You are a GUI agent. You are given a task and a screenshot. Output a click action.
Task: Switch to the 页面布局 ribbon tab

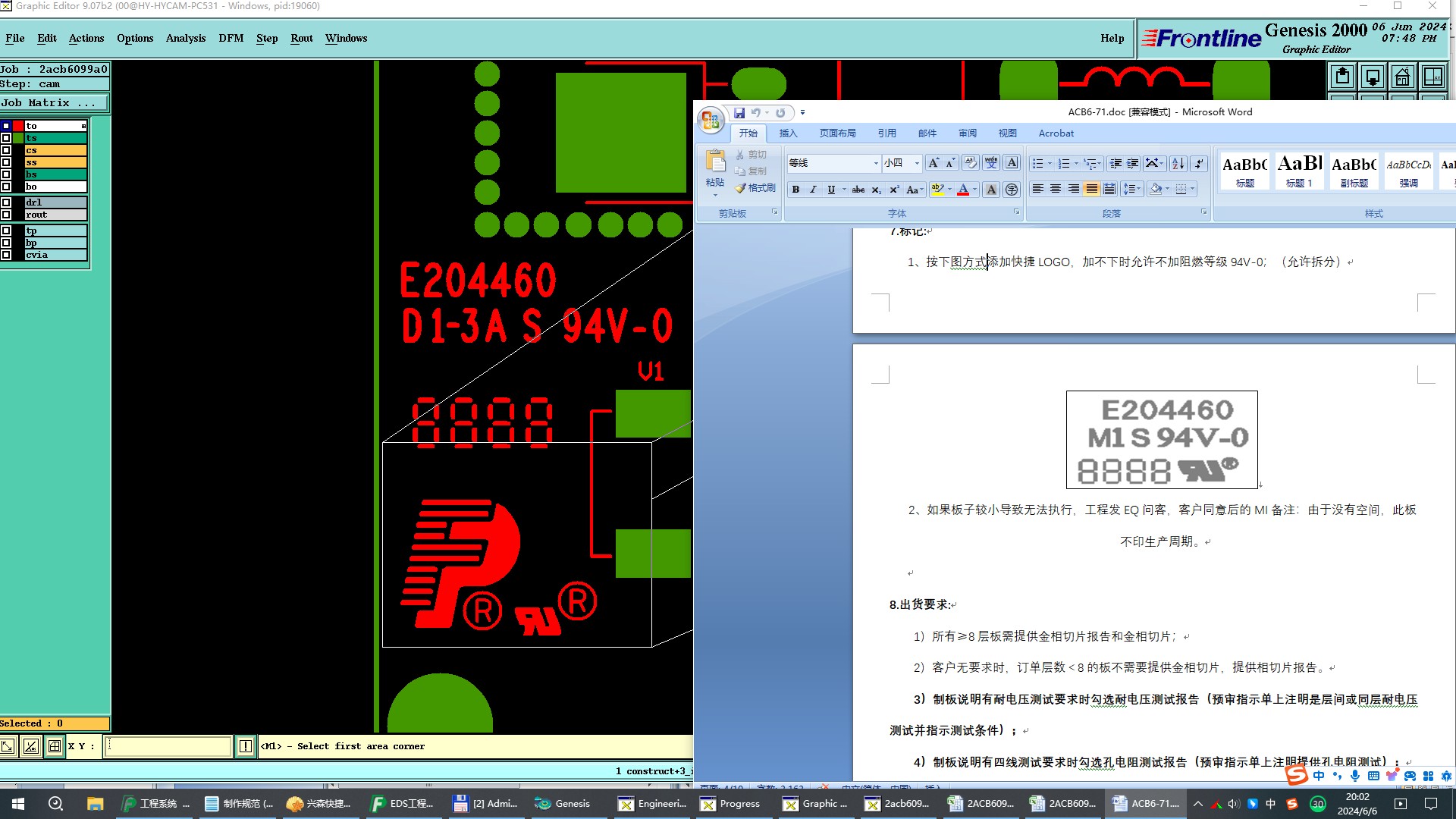pyautogui.click(x=837, y=133)
